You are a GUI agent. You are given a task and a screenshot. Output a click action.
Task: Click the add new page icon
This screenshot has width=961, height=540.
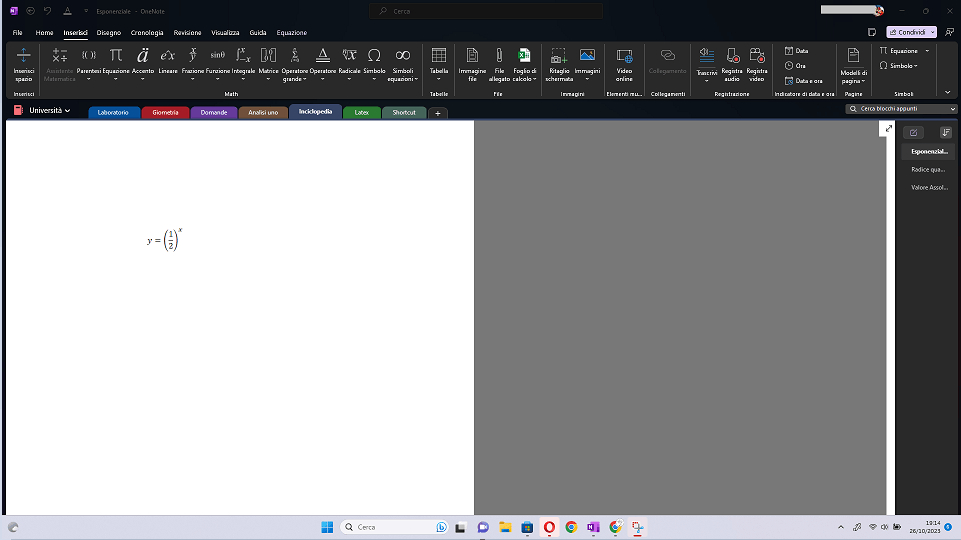(913, 132)
